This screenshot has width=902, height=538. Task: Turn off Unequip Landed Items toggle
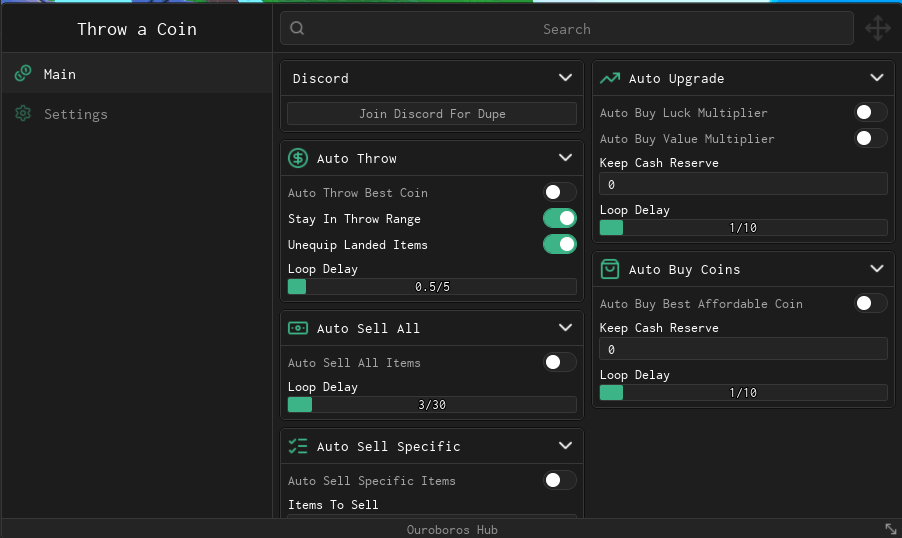(x=559, y=244)
